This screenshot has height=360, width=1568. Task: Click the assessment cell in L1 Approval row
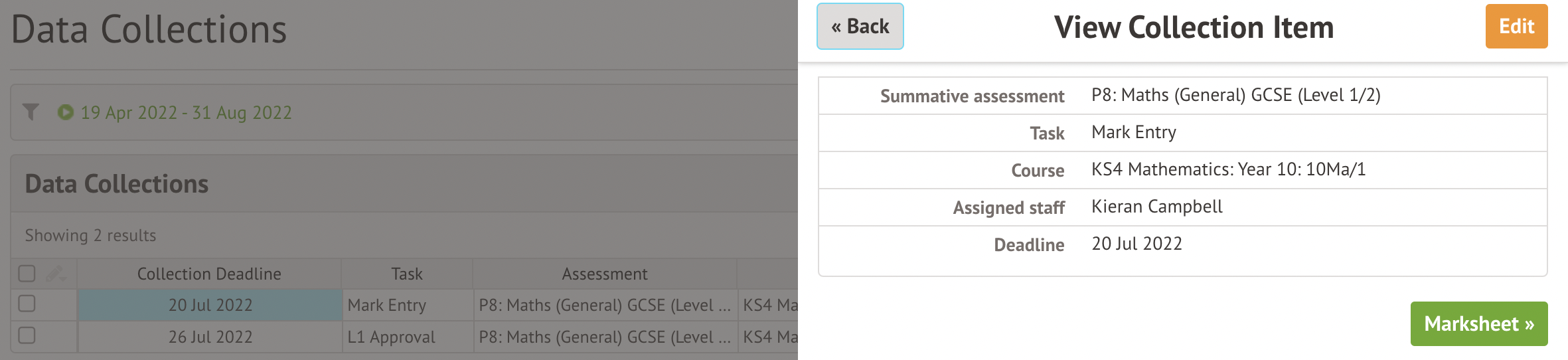point(605,337)
